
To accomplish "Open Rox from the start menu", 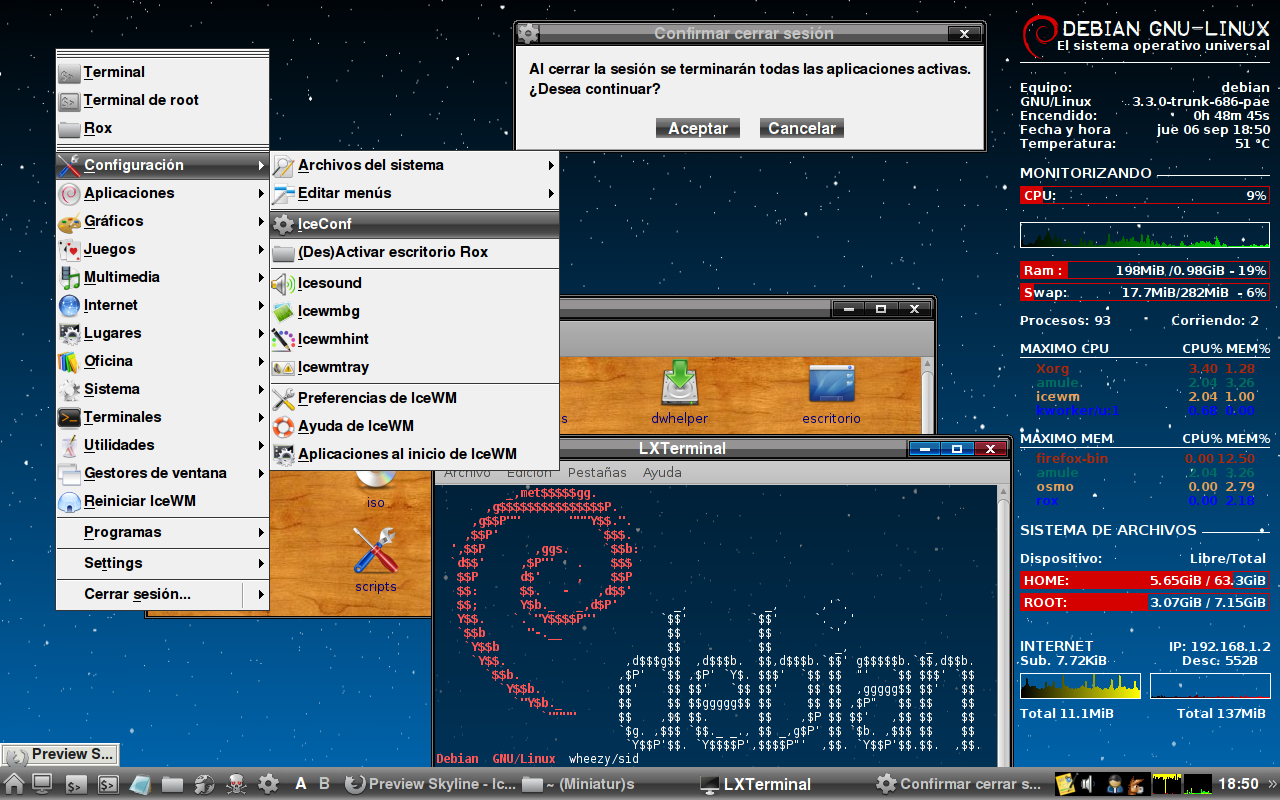I will (162, 128).
